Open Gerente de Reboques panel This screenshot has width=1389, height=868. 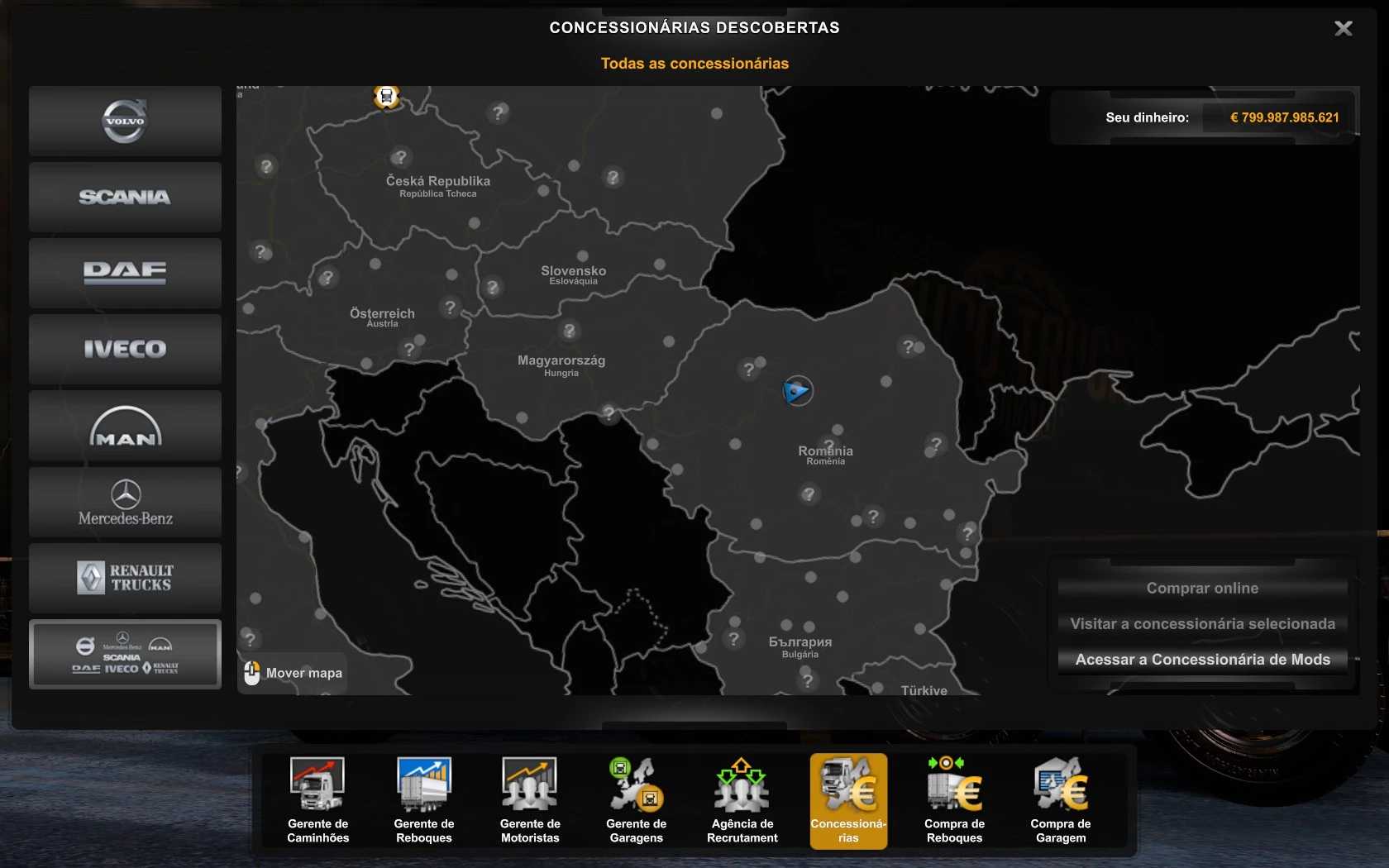tap(424, 800)
